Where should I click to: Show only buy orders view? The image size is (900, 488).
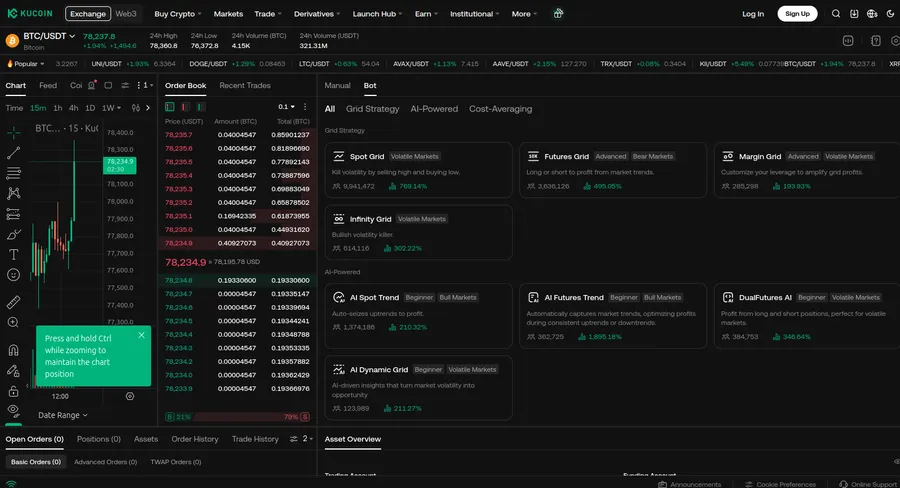tap(200, 107)
